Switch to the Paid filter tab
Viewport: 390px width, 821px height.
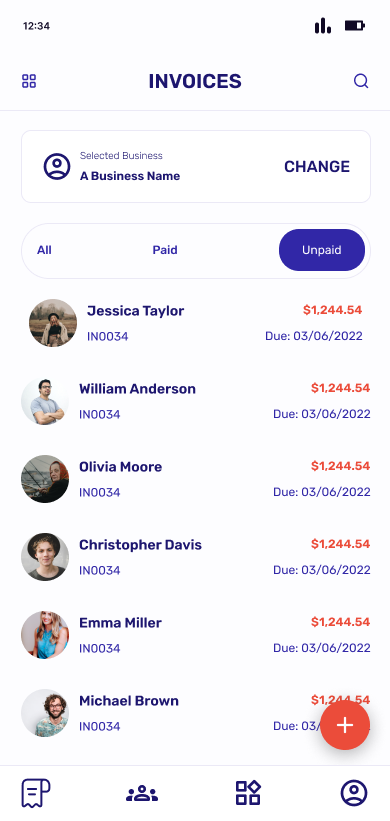(165, 250)
